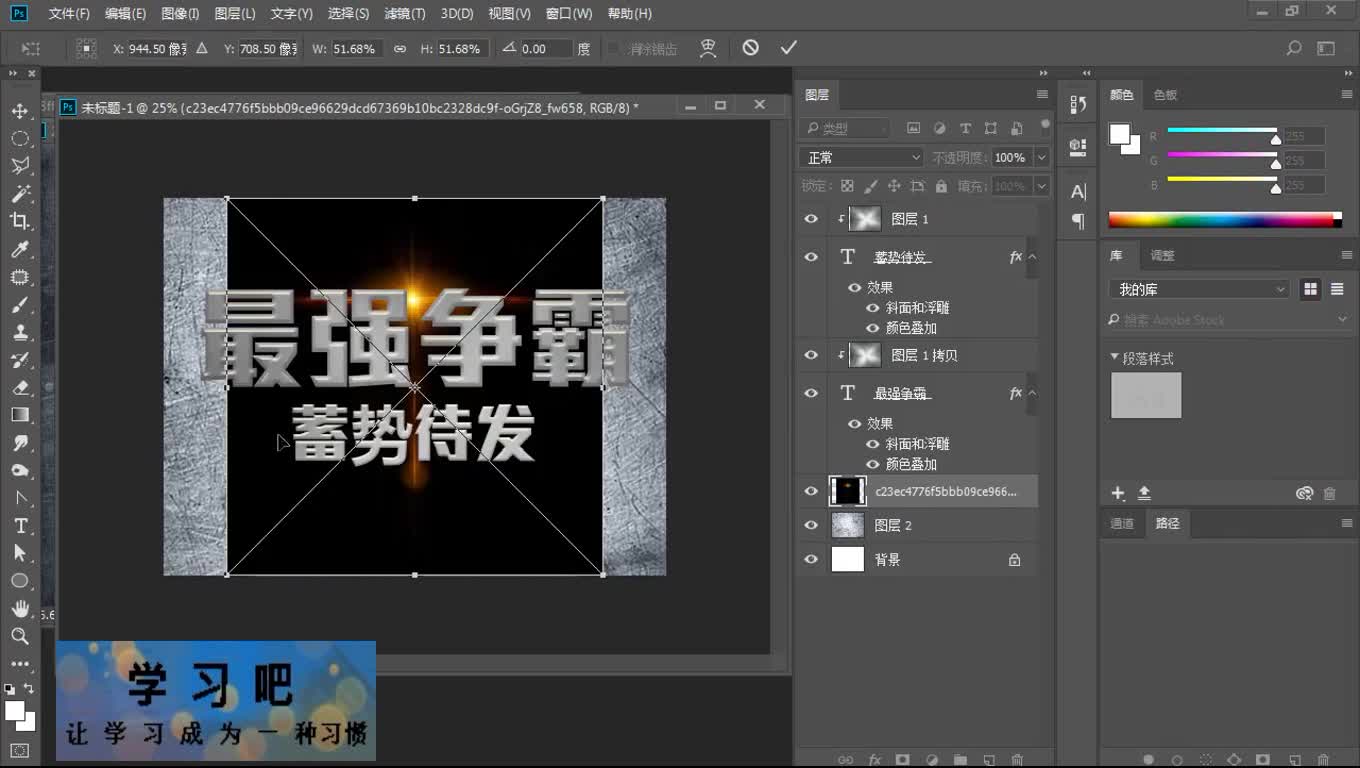This screenshot has height=768, width=1360.
Task: Delete layer using trash icon in Layers panel
Action: click(x=1018, y=760)
